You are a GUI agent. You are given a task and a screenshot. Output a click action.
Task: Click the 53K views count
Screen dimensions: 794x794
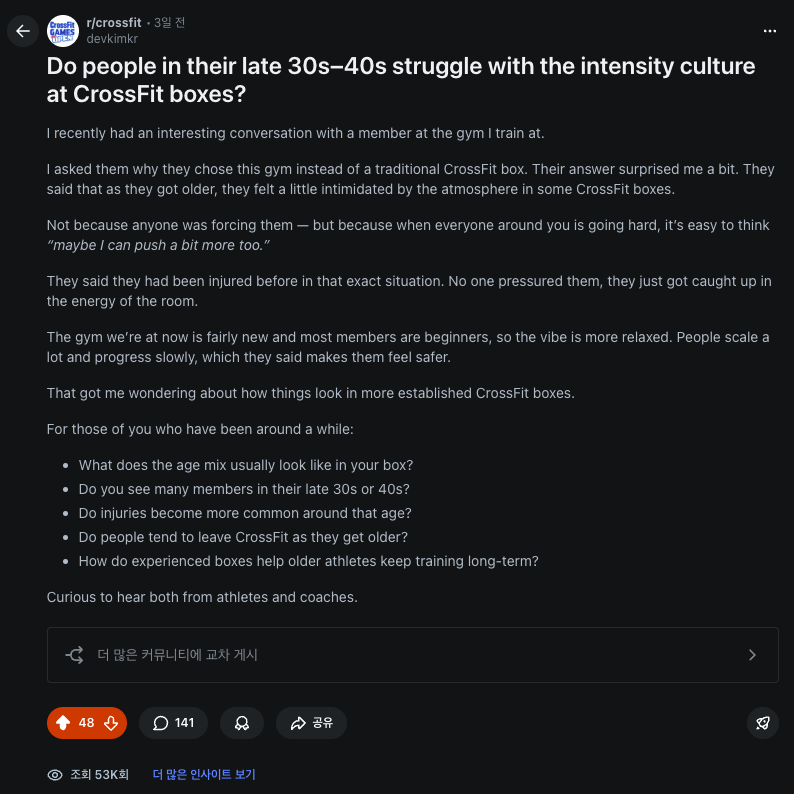pyautogui.click(x=99, y=775)
